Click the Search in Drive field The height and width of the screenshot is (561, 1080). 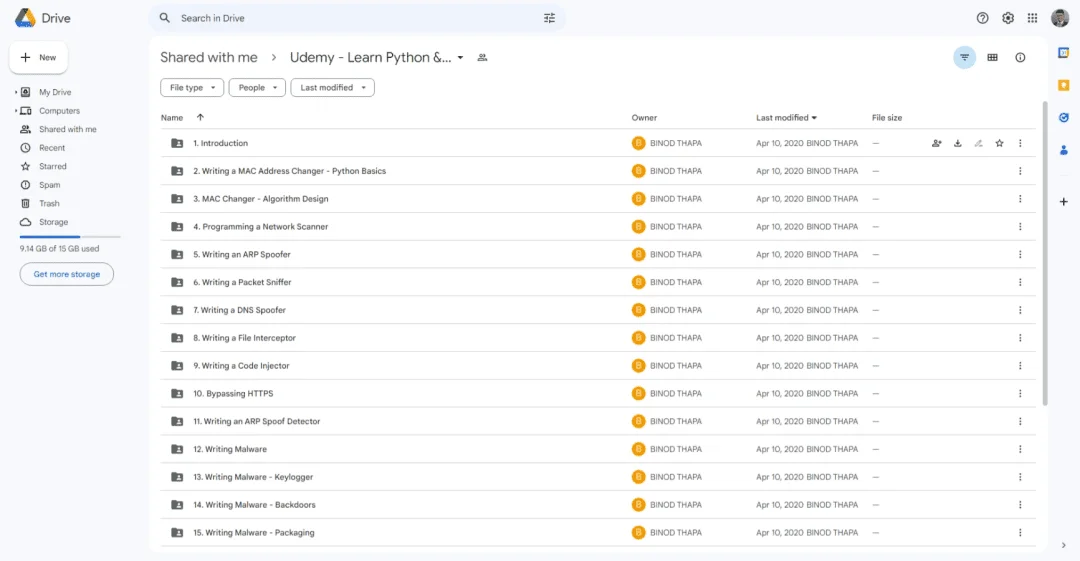(x=357, y=18)
